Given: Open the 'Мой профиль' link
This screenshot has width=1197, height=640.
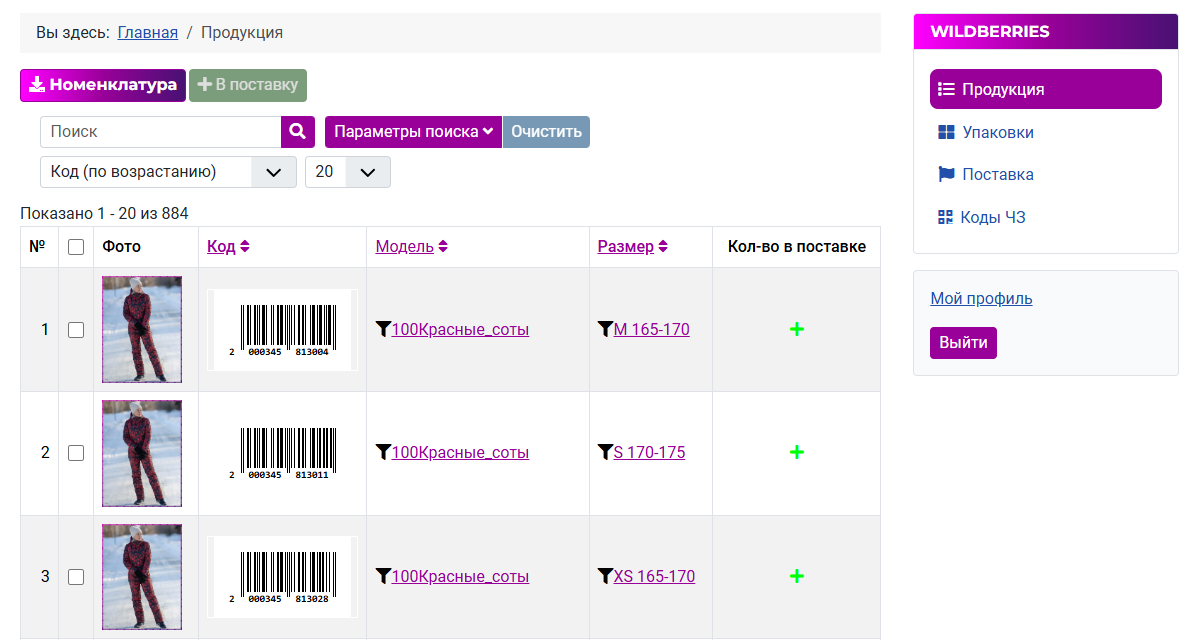Looking at the screenshot, I should pyautogui.click(x=981, y=298).
